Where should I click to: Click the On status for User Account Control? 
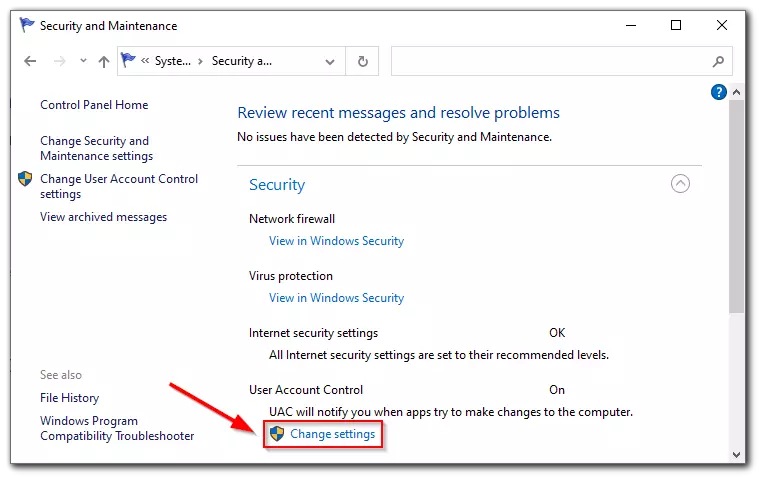pyautogui.click(x=557, y=390)
